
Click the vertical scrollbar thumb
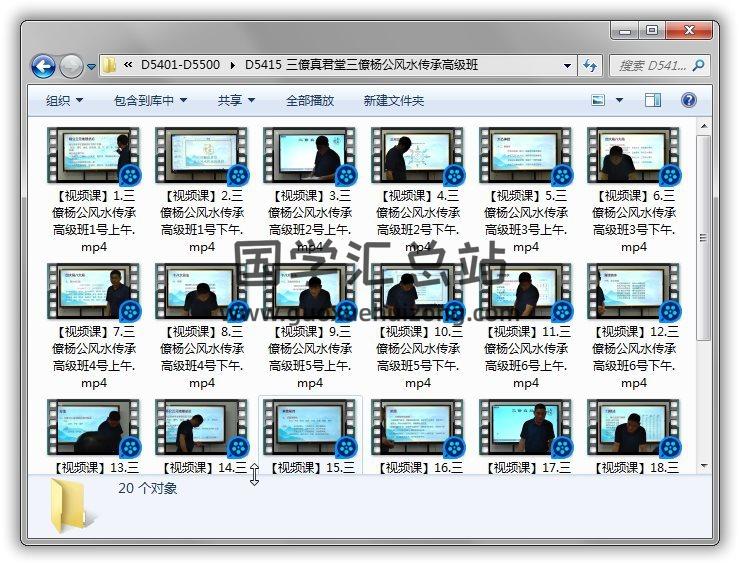703,240
